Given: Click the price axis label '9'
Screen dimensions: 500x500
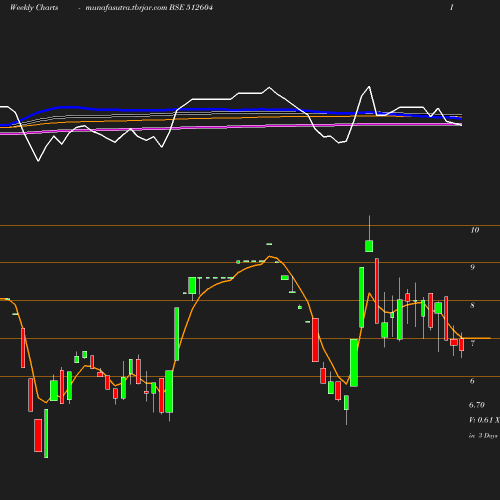Looking at the screenshot, I should pos(472,267).
